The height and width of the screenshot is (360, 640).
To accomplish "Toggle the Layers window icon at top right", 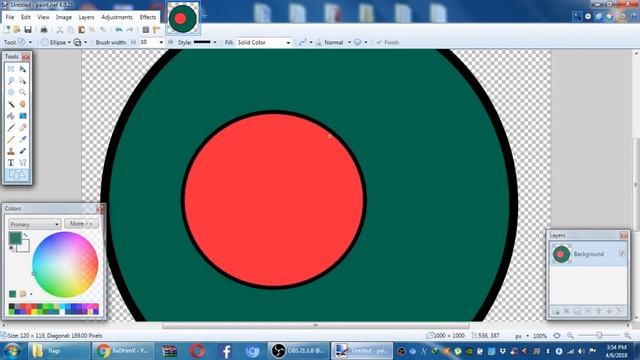I will pos(599,16).
